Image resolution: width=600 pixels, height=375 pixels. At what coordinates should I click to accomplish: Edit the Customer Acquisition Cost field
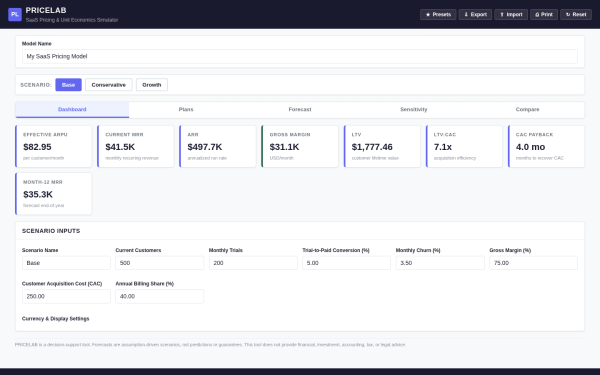pos(66,296)
